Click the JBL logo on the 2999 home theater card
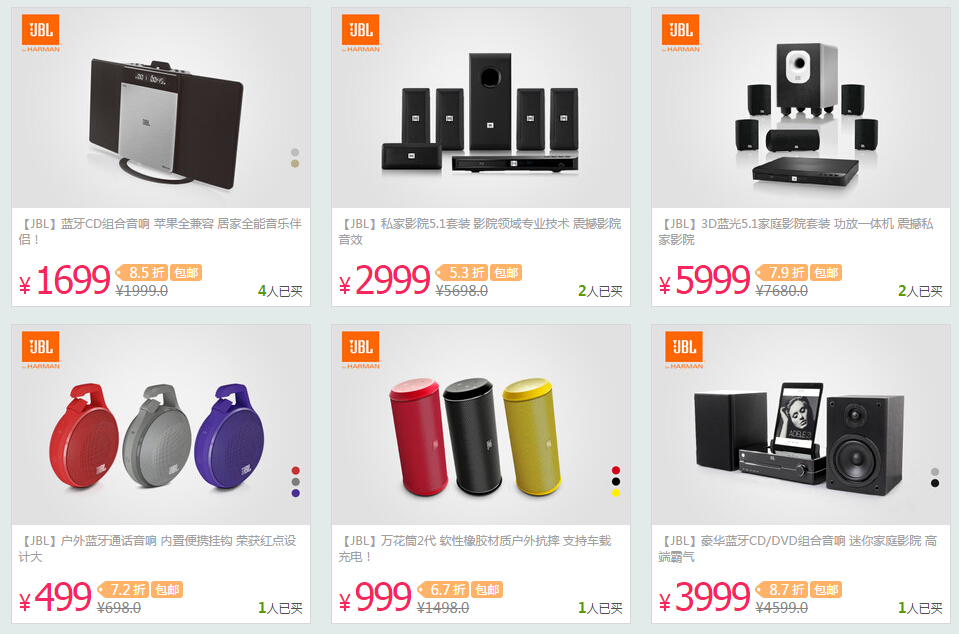Screen dimensions: 959x634 click(x=361, y=33)
